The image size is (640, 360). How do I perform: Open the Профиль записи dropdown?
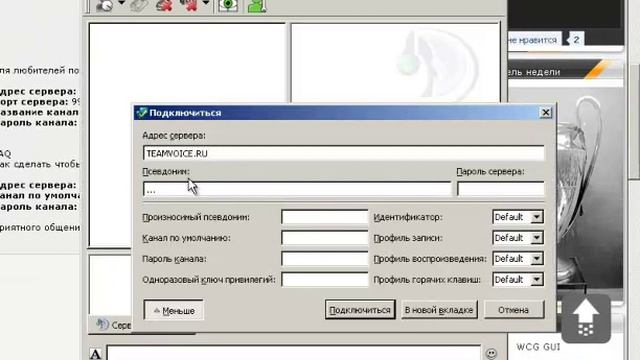[518, 238]
